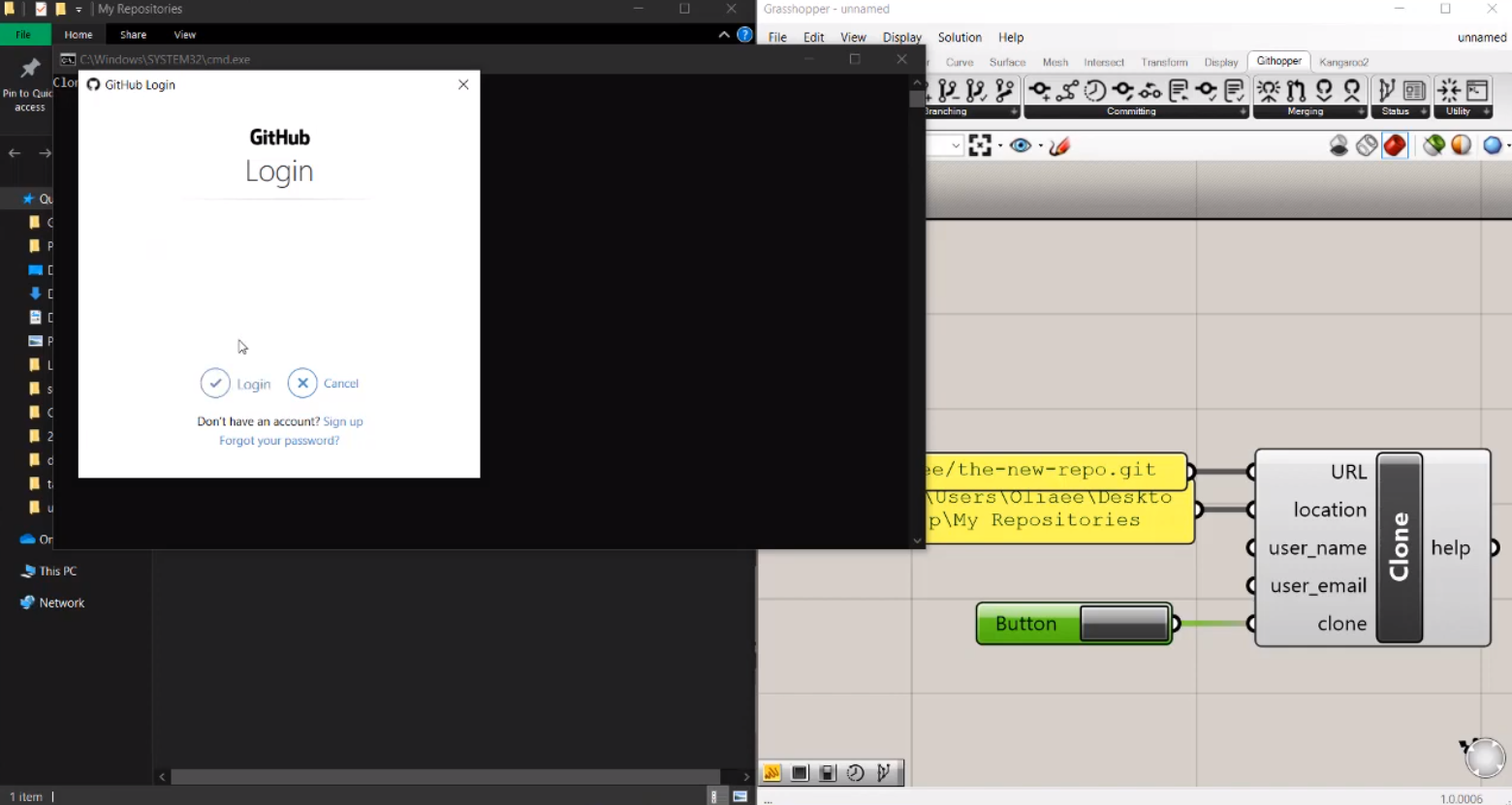Select the commit revert-arrow icon in Committing panel
The height and width of the screenshot is (805, 1512).
pyautogui.click(x=1150, y=91)
